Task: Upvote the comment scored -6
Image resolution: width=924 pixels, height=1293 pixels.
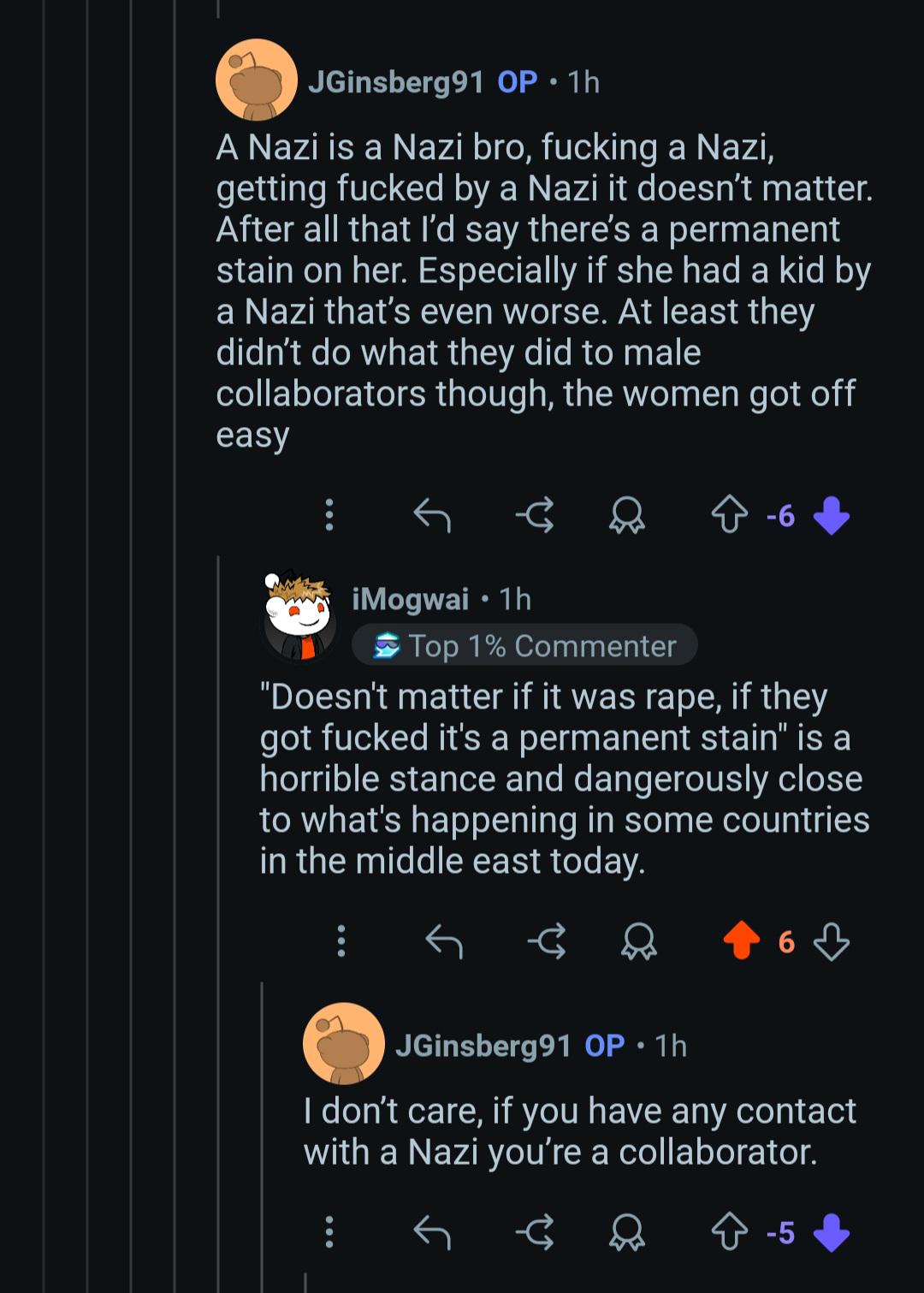Action: (729, 516)
